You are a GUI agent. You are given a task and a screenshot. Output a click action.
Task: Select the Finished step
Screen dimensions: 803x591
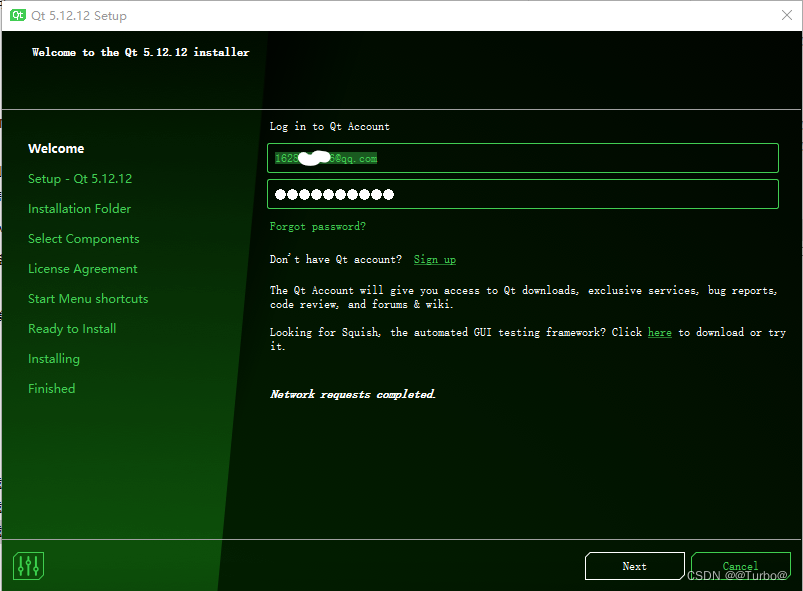(x=51, y=389)
